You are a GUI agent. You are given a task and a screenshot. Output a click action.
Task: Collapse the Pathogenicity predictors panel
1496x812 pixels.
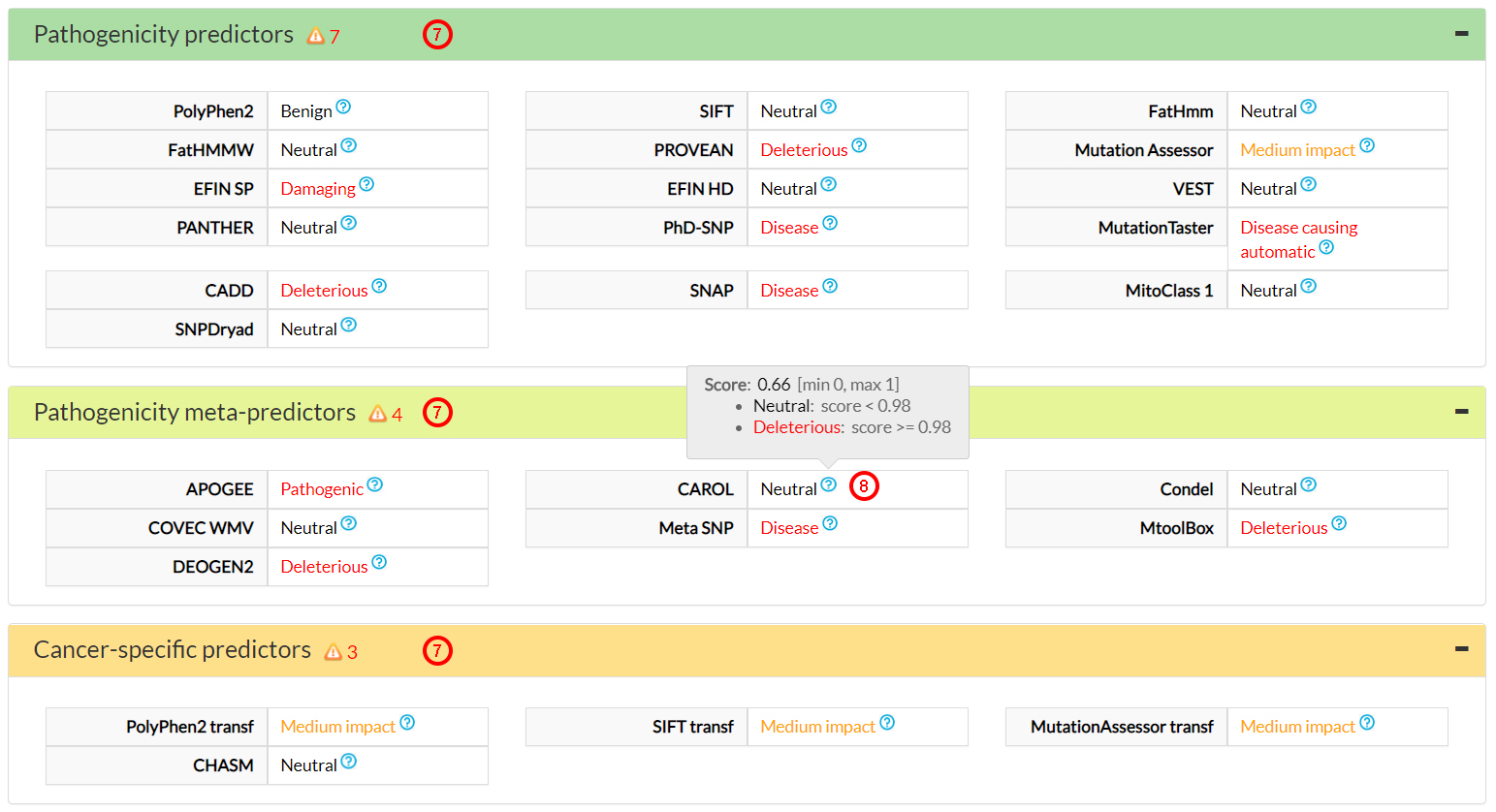pyautogui.click(x=1461, y=34)
